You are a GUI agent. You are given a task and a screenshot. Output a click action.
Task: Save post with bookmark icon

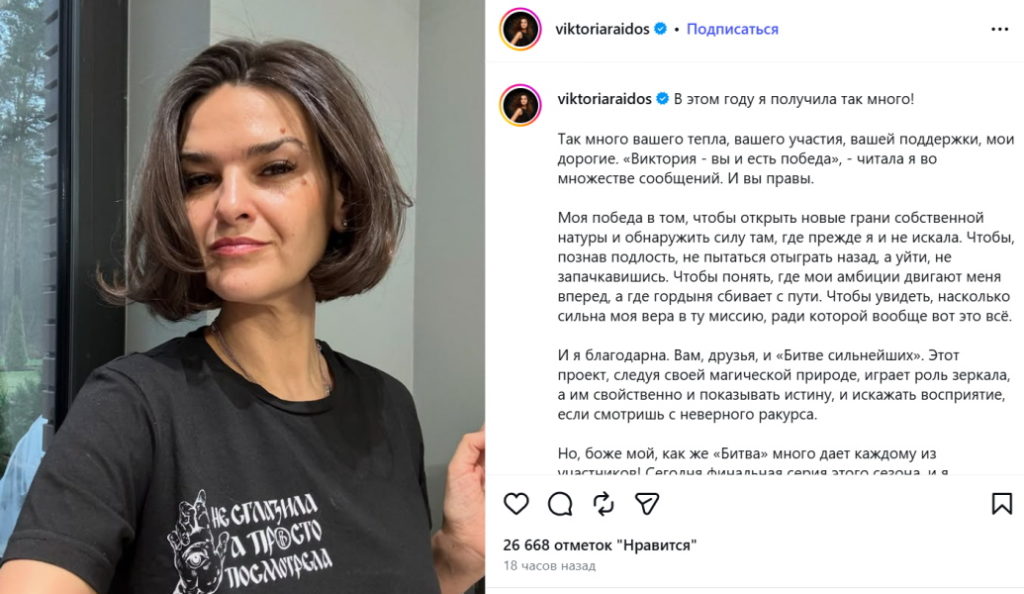click(x=1002, y=503)
